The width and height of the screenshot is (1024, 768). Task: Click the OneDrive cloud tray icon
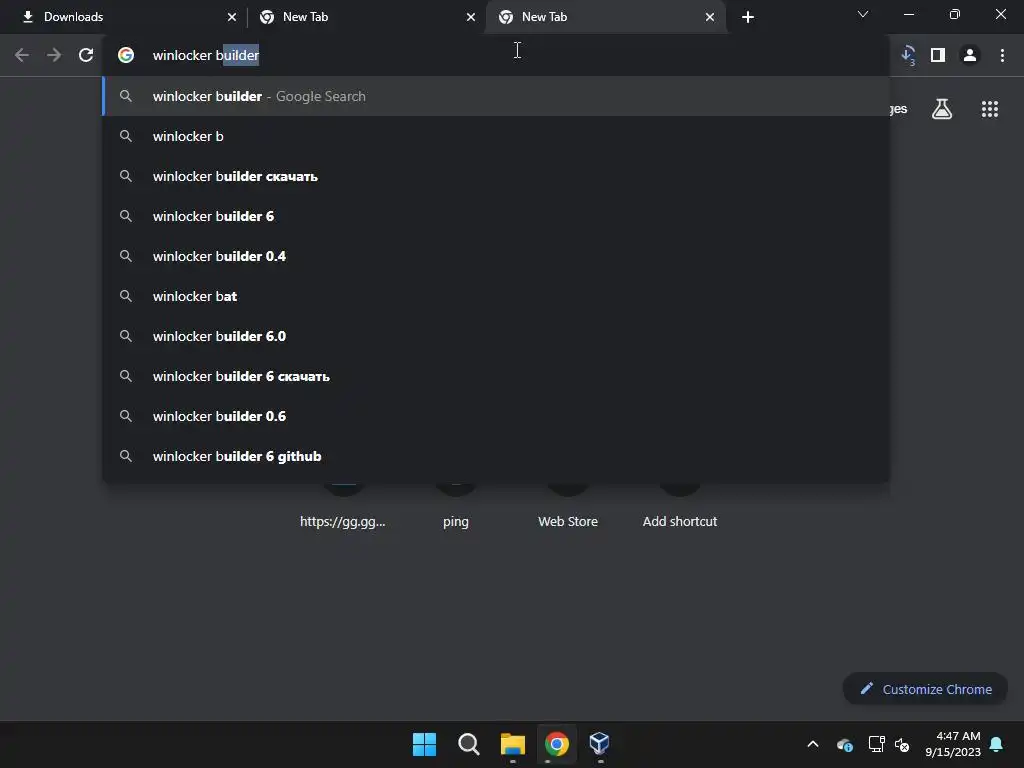[844, 744]
